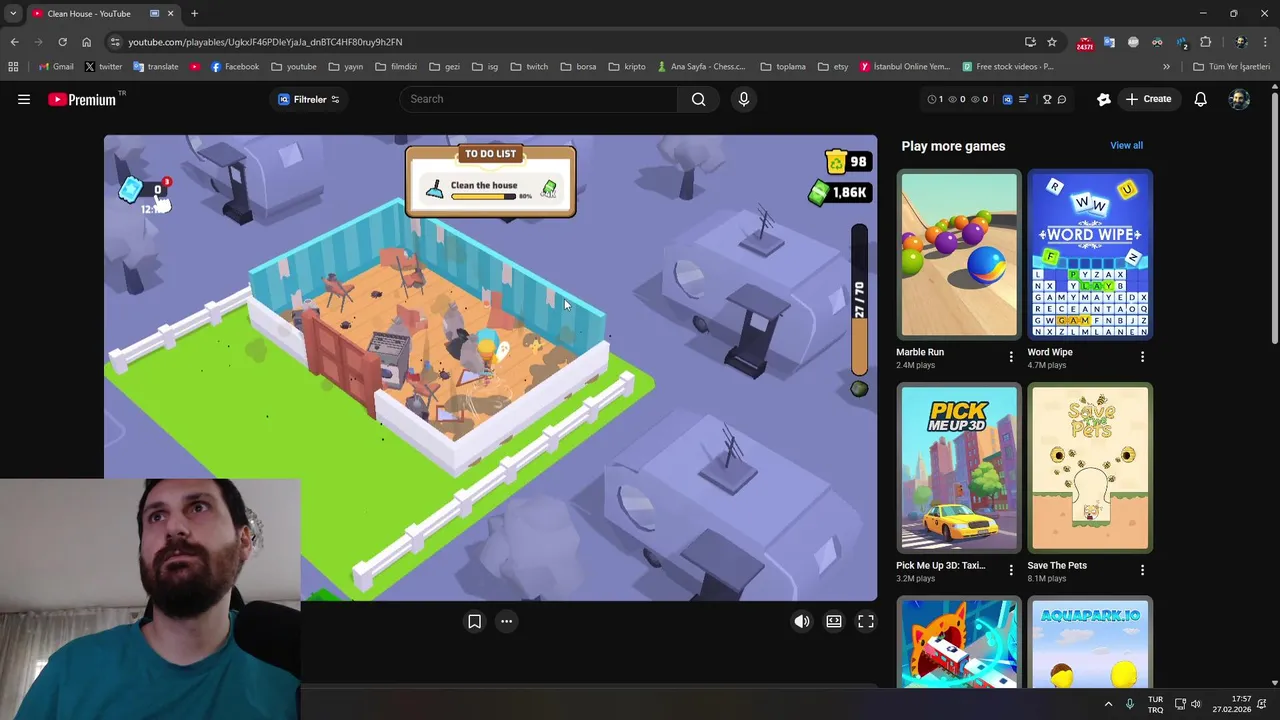Open Chrome three-dot menu
This screenshot has height=720, width=1280.
1266,42
